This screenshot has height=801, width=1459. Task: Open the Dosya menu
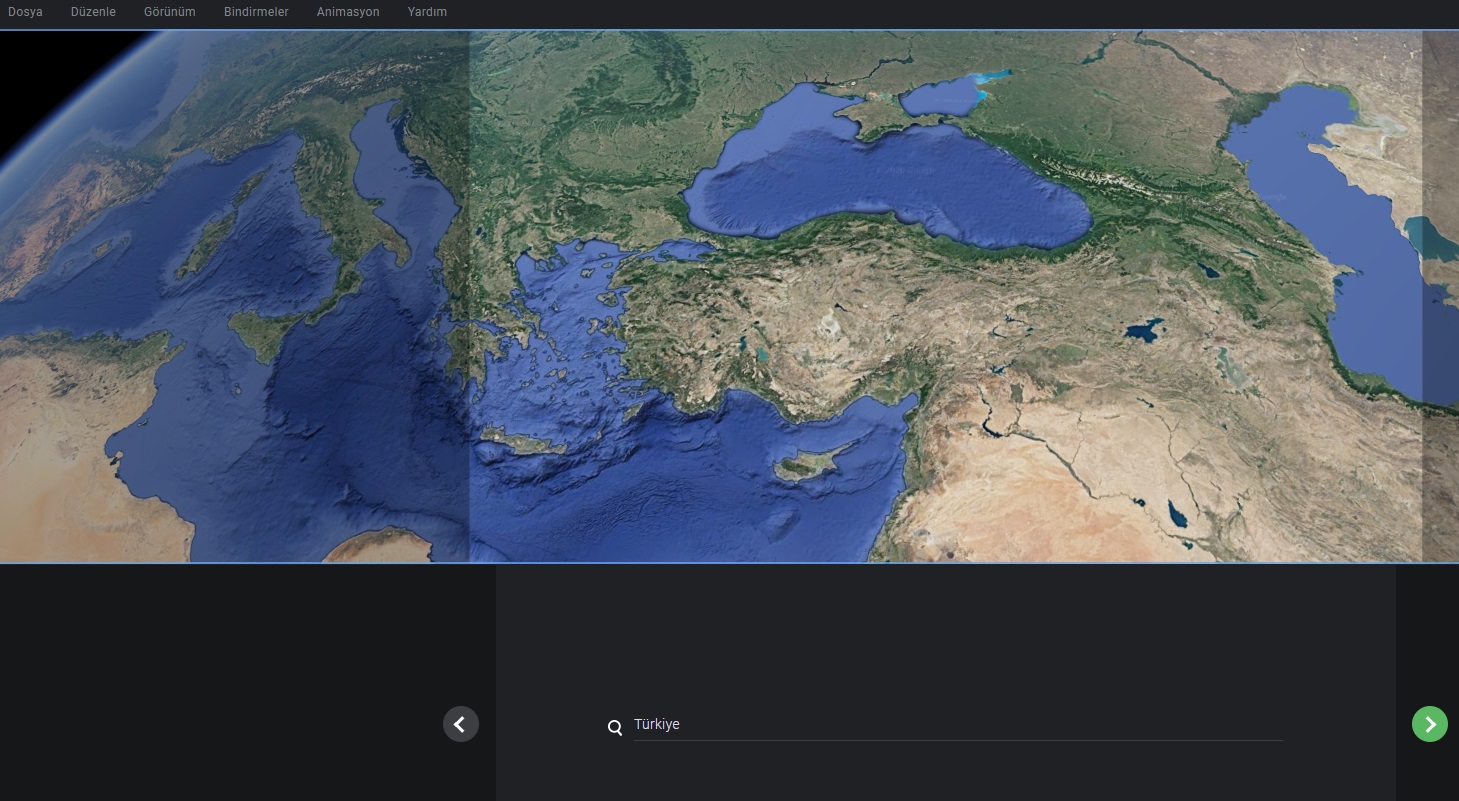coord(24,12)
